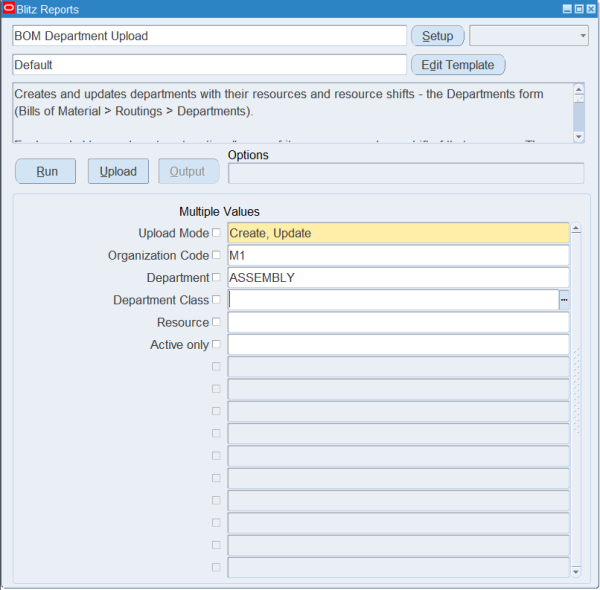Select the Upload Mode field with Create, Update
Viewport: 600px width, 590px height.
pos(398,233)
